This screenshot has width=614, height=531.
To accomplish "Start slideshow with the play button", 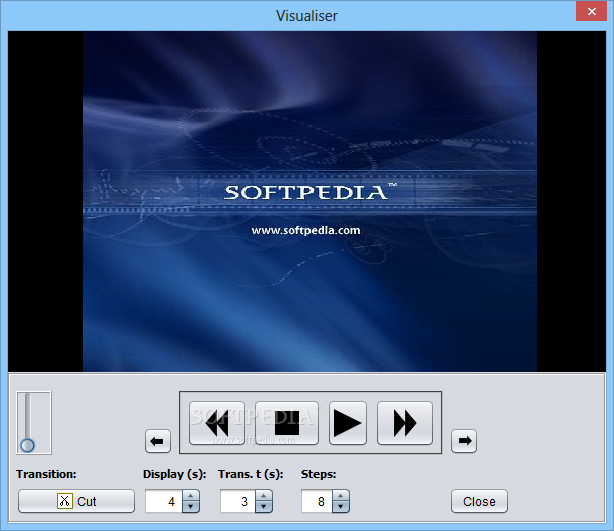I will click(348, 423).
